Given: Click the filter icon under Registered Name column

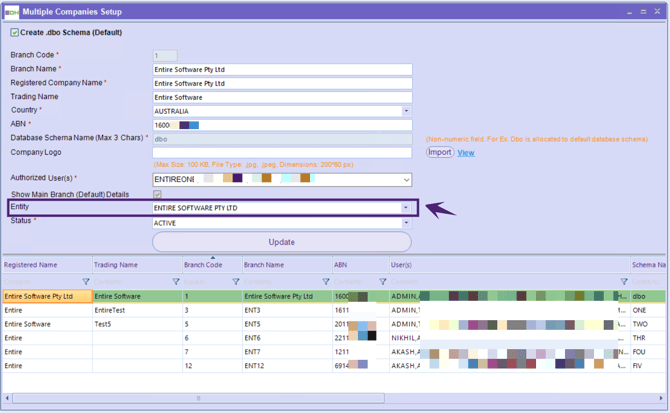Looking at the screenshot, I should (x=86, y=281).
